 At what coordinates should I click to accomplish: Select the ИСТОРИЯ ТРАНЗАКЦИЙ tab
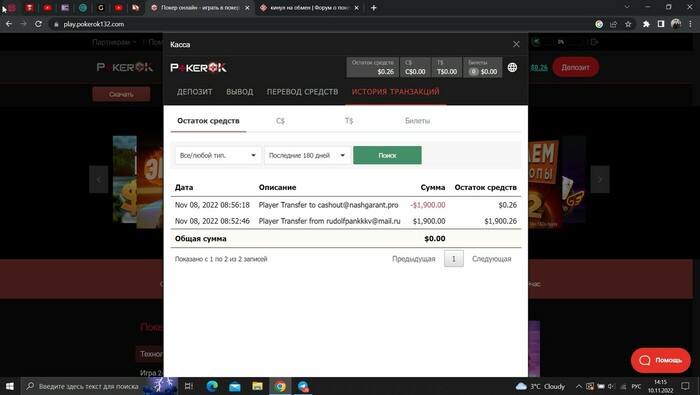point(396,92)
